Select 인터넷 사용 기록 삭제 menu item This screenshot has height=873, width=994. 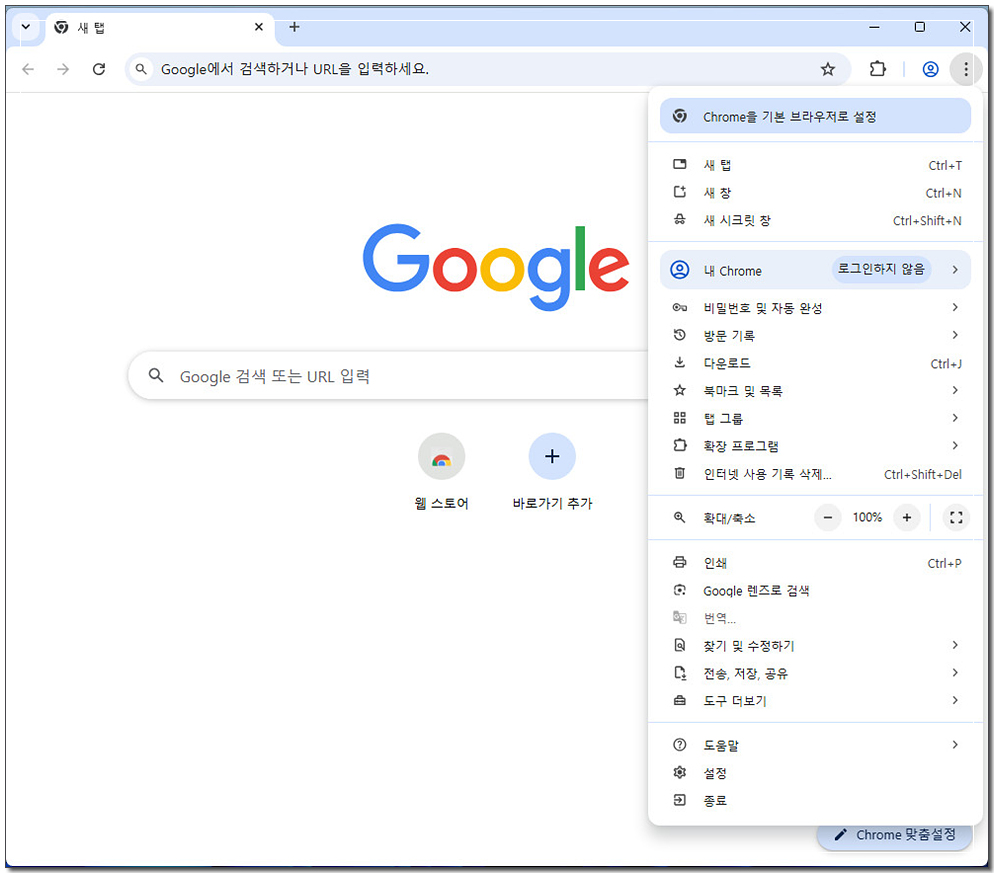pyautogui.click(x=815, y=474)
